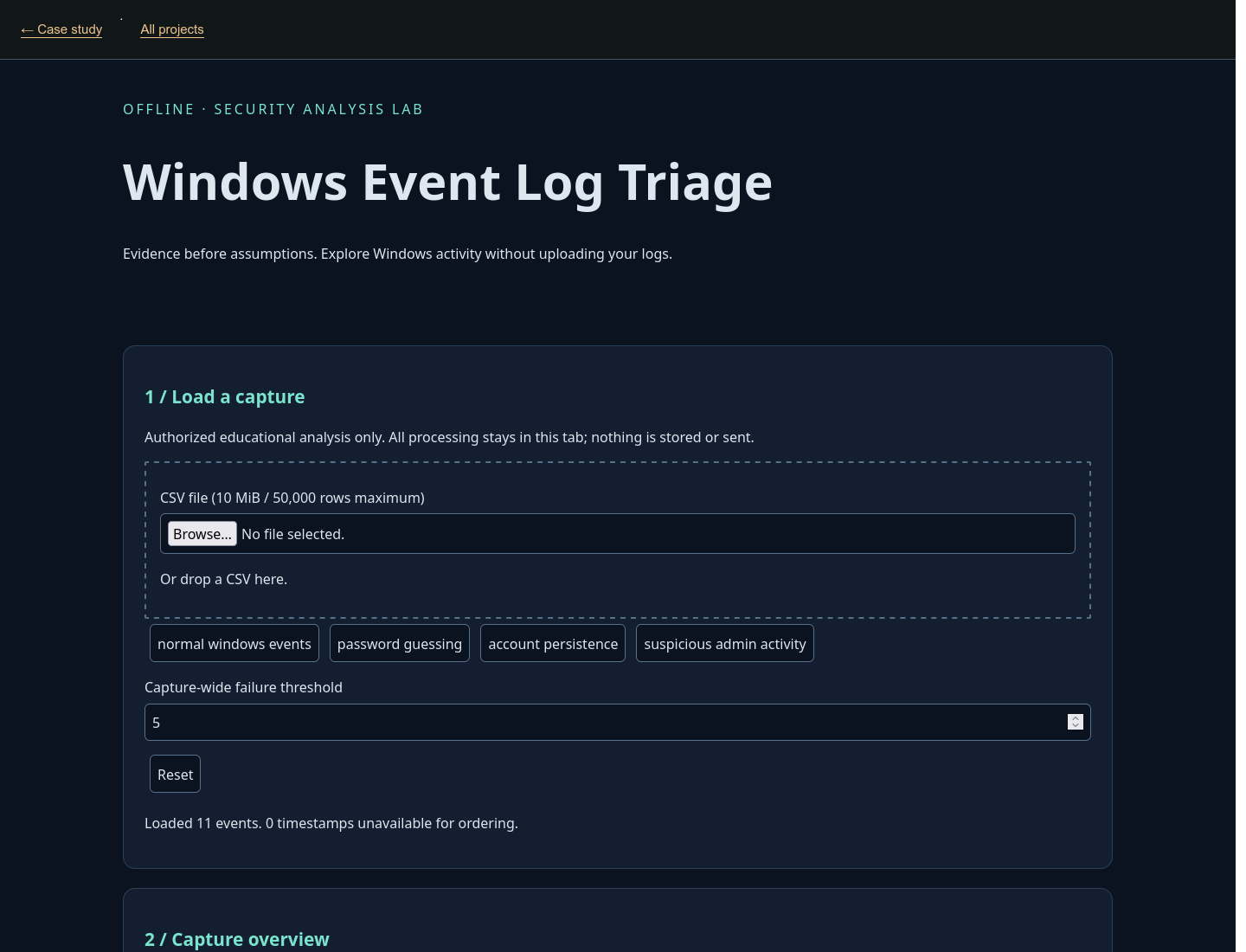The height and width of the screenshot is (952, 1246).
Task: Click the Browse... file button
Action: pos(202,534)
